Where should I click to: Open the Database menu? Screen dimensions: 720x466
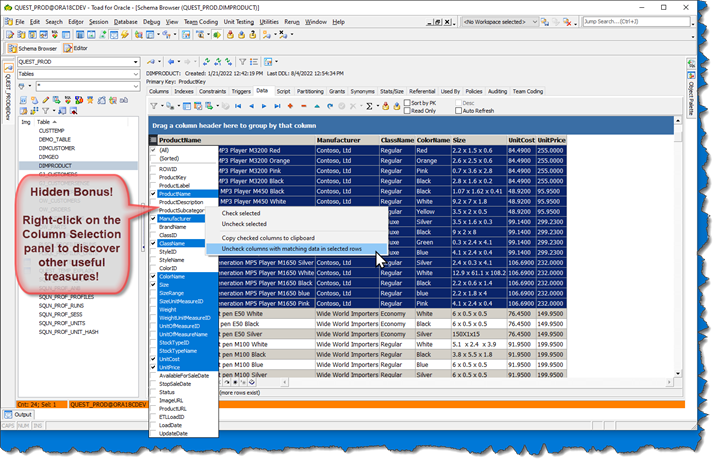(x=125, y=22)
